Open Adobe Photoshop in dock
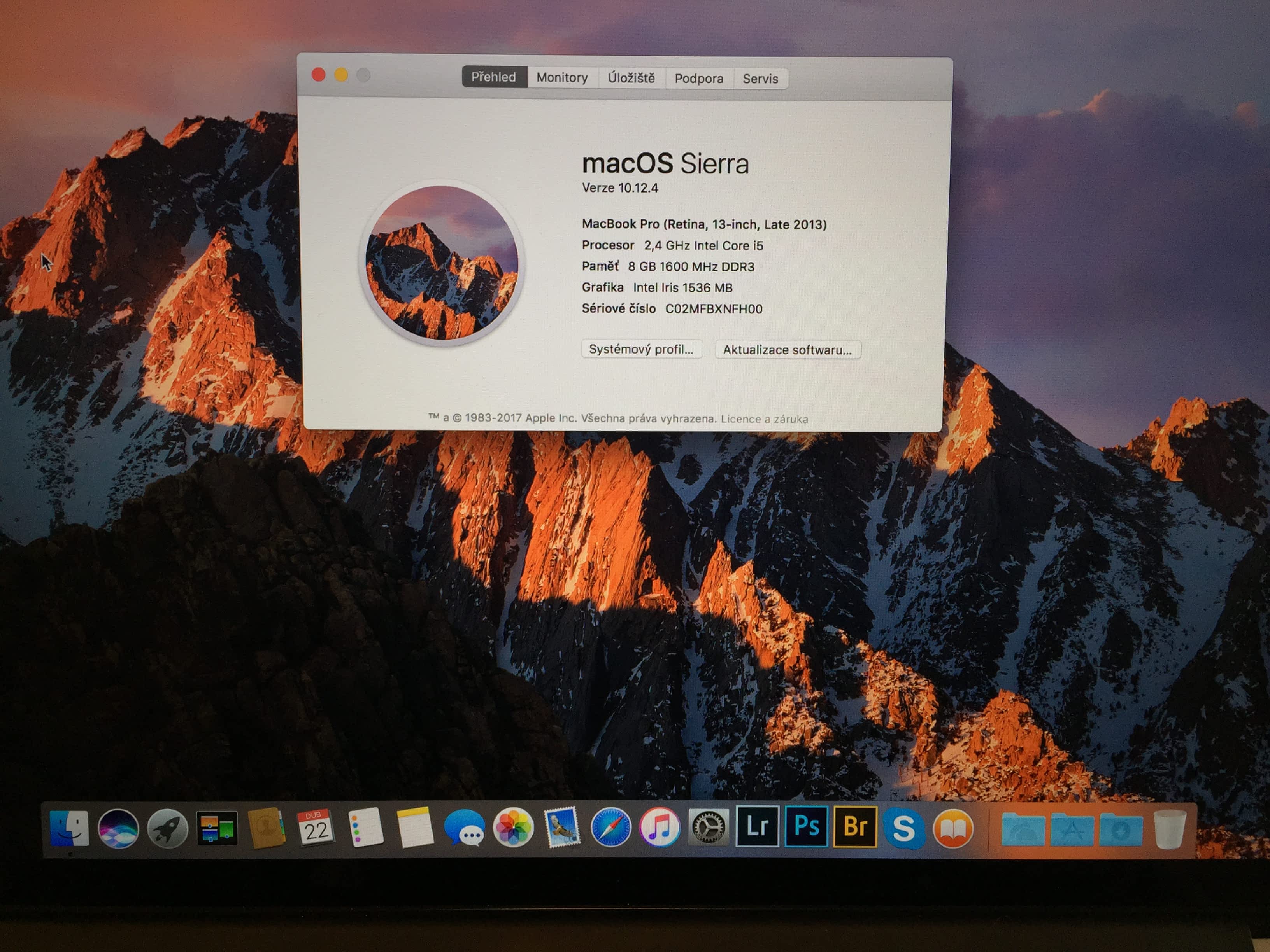 pyautogui.click(x=805, y=827)
